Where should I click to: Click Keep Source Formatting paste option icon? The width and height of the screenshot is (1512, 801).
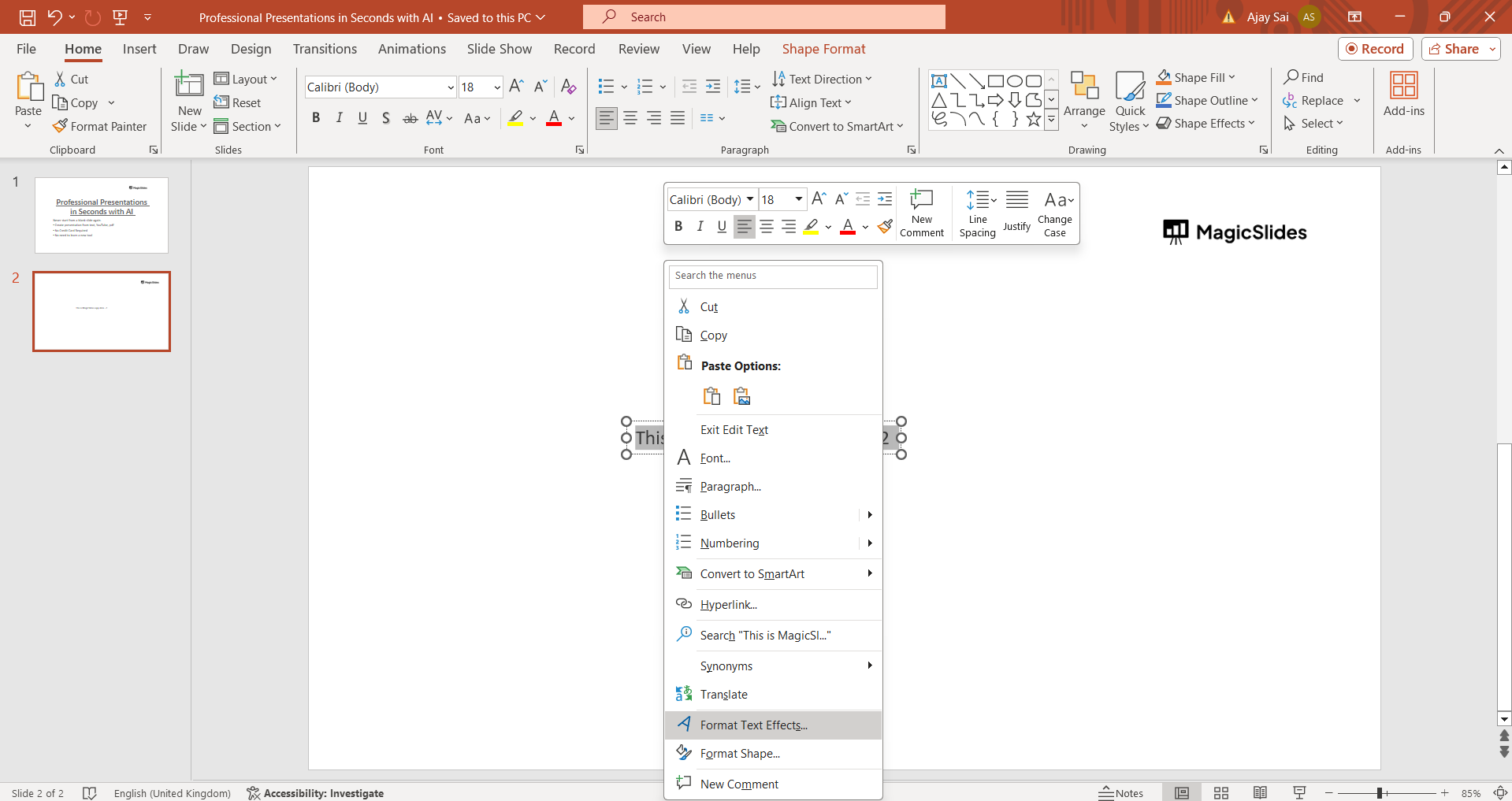tap(711, 396)
